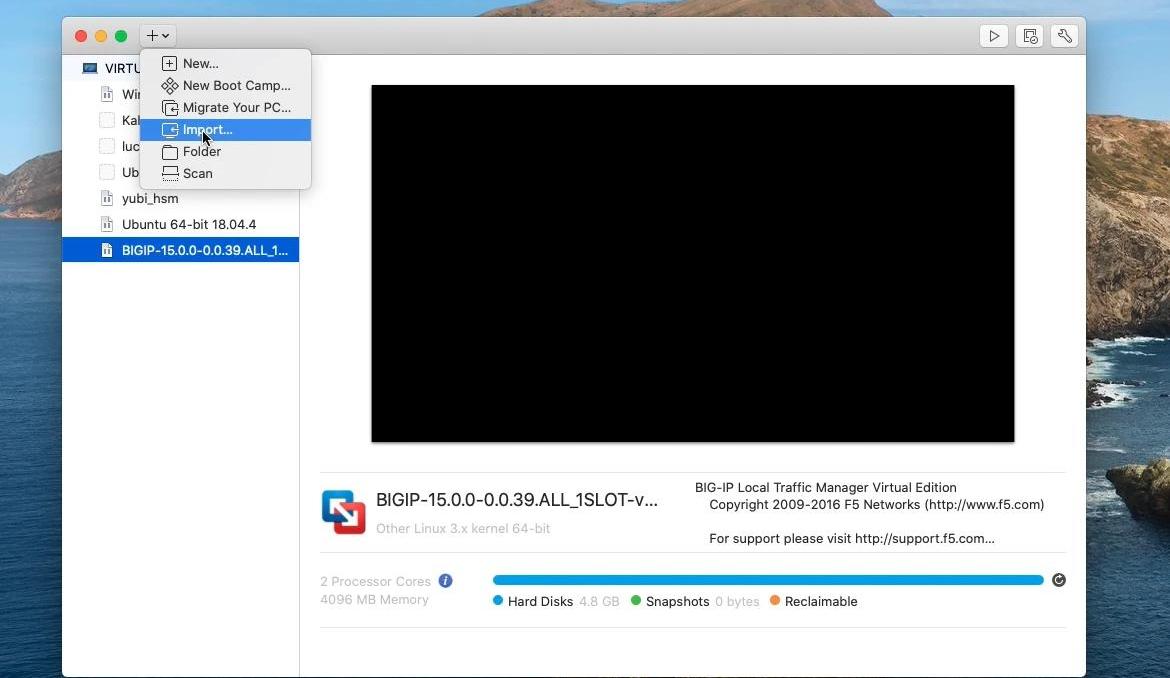1170x678 pixels.
Task: Start the virtual machine with play button
Action: pyautogui.click(x=994, y=36)
